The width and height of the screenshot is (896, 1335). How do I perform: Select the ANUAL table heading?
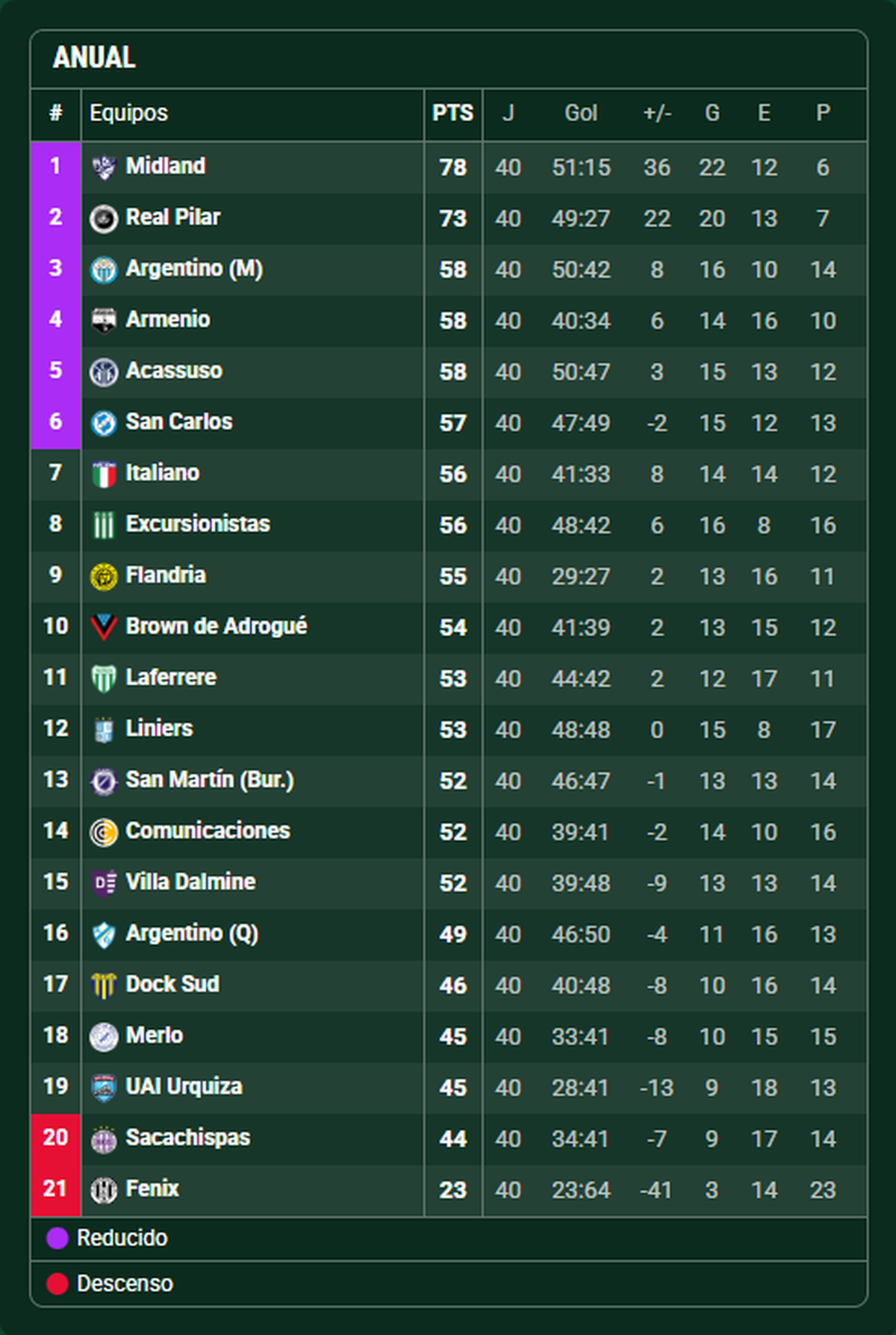(x=94, y=58)
